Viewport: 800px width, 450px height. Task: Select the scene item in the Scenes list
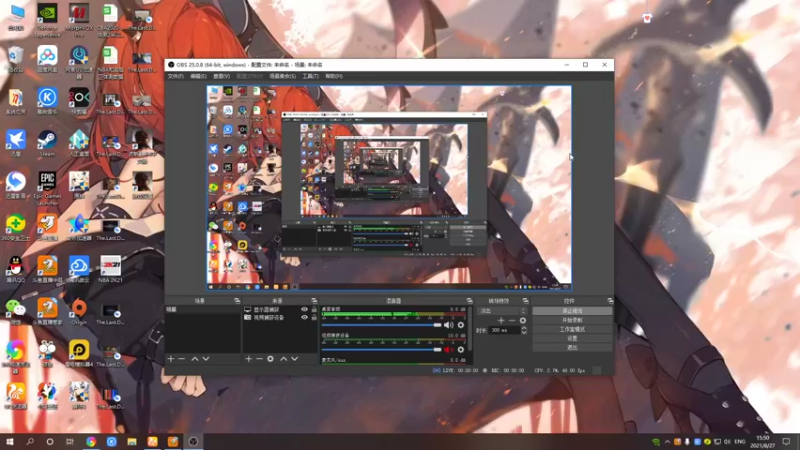203,310
